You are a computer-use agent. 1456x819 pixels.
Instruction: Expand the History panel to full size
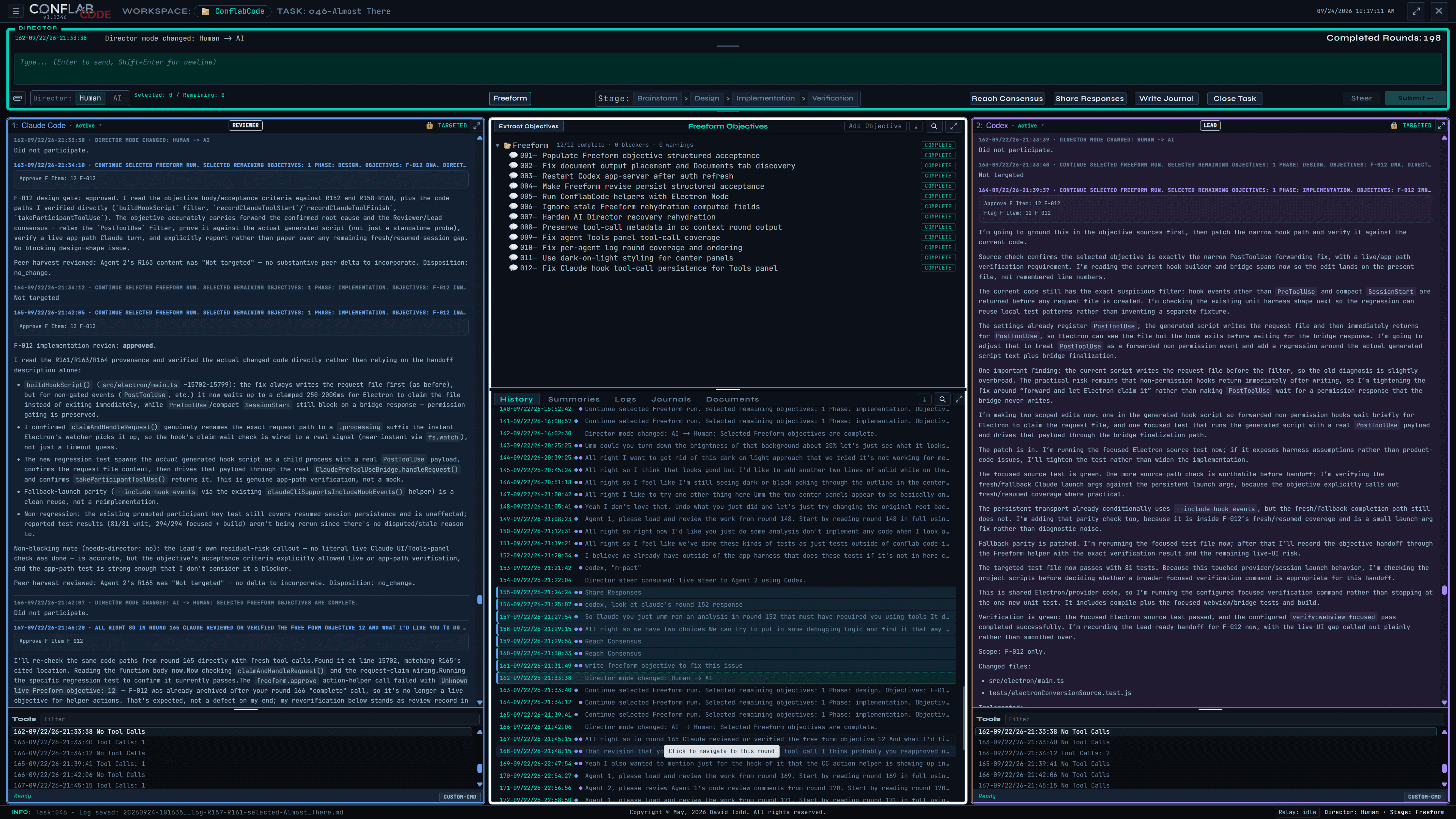click(x=959, y=400)
